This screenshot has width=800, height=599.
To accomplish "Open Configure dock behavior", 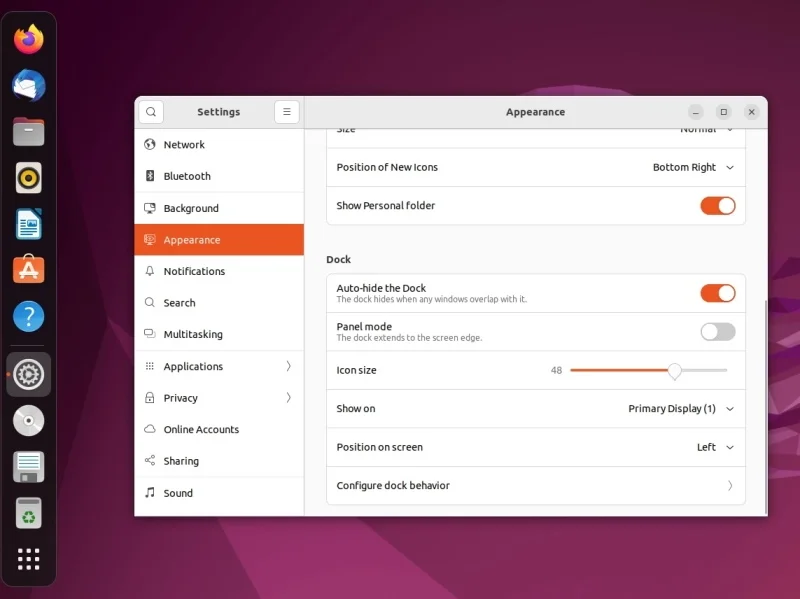I will click(x=536, y=485).
